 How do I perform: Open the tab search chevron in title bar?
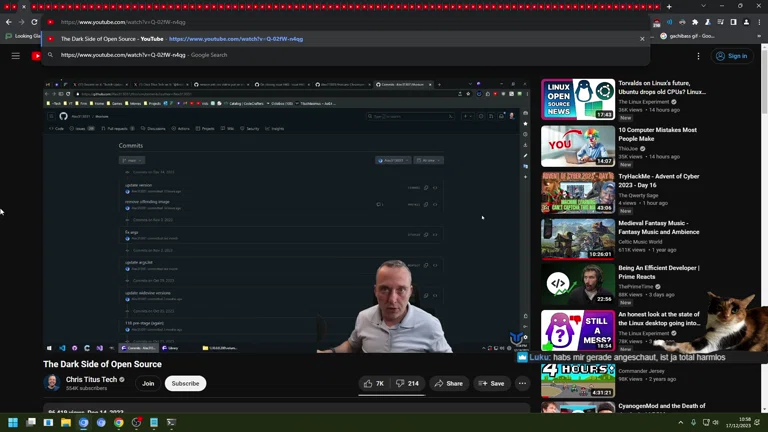(703, 6)
